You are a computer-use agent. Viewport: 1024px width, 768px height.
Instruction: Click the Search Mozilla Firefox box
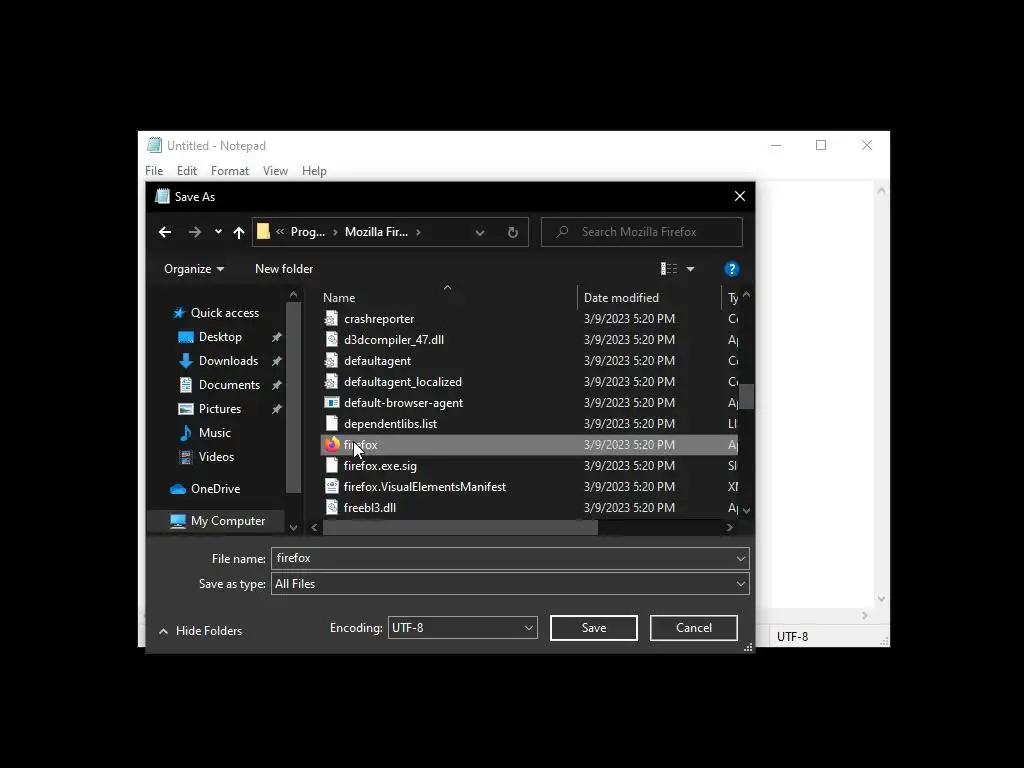pyautogui.click(x=642, y=232)
